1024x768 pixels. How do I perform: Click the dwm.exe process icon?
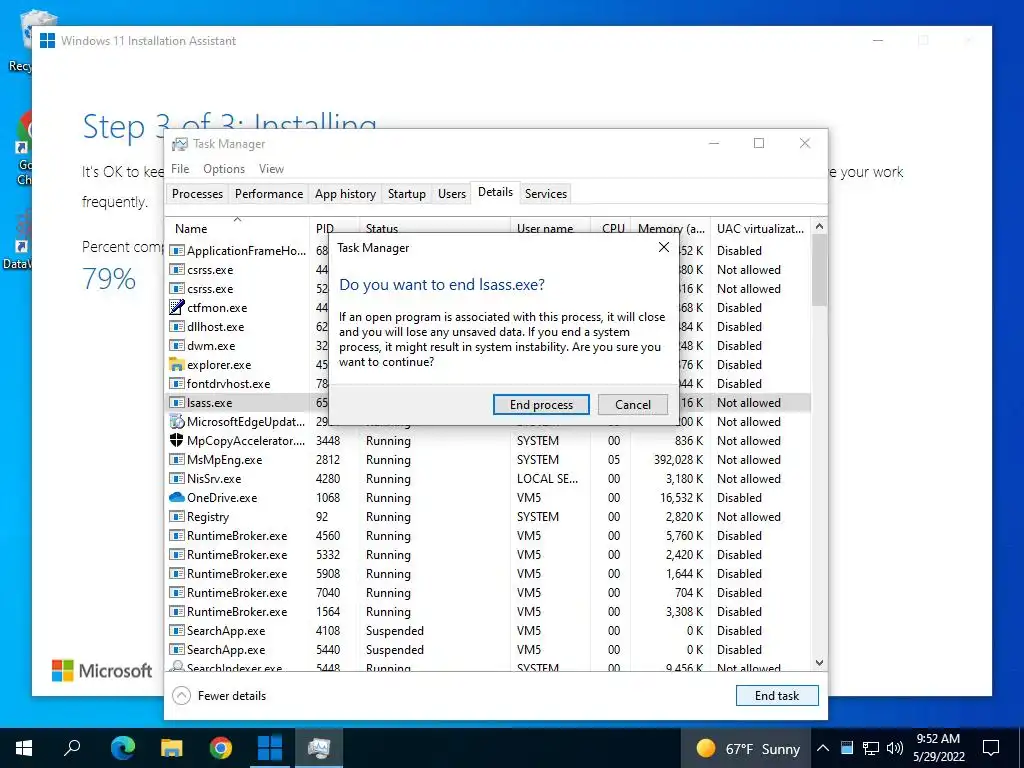tap(176, 345)
